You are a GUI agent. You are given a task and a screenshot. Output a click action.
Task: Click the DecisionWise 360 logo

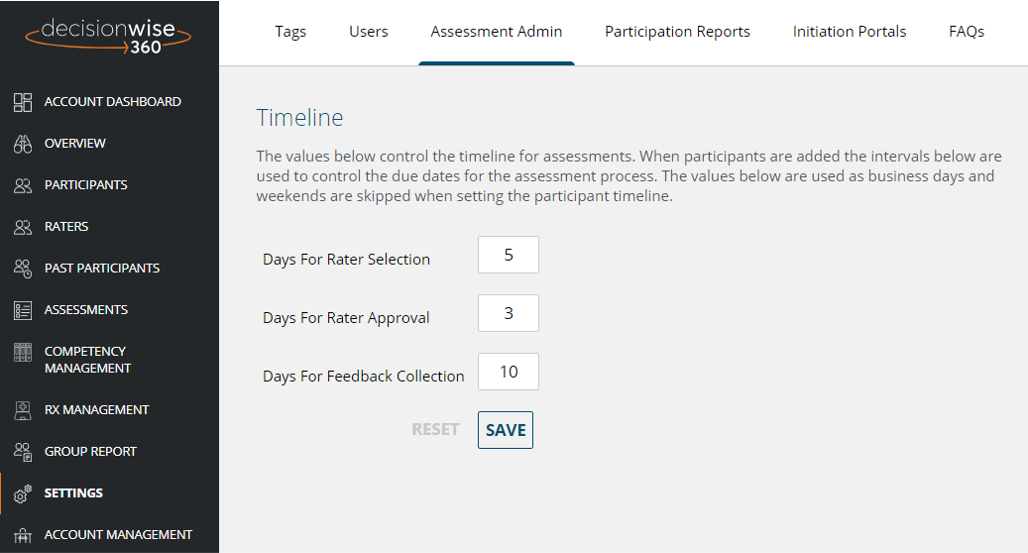[x=109, y=36]
